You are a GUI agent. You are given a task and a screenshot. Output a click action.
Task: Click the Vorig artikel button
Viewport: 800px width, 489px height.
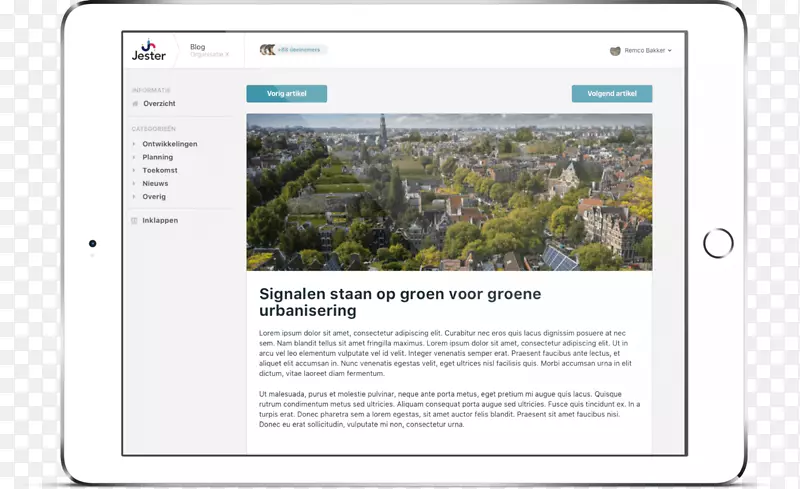[x=286, y=94]
